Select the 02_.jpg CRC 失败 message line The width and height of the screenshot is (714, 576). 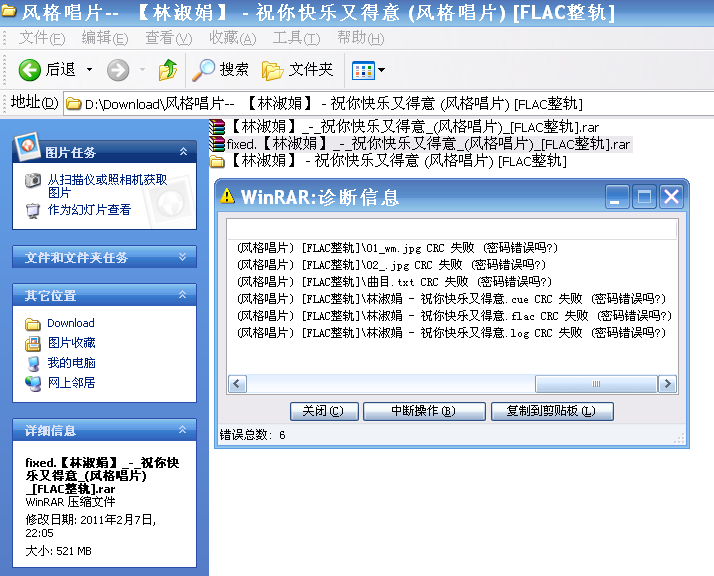coord(391,265)
